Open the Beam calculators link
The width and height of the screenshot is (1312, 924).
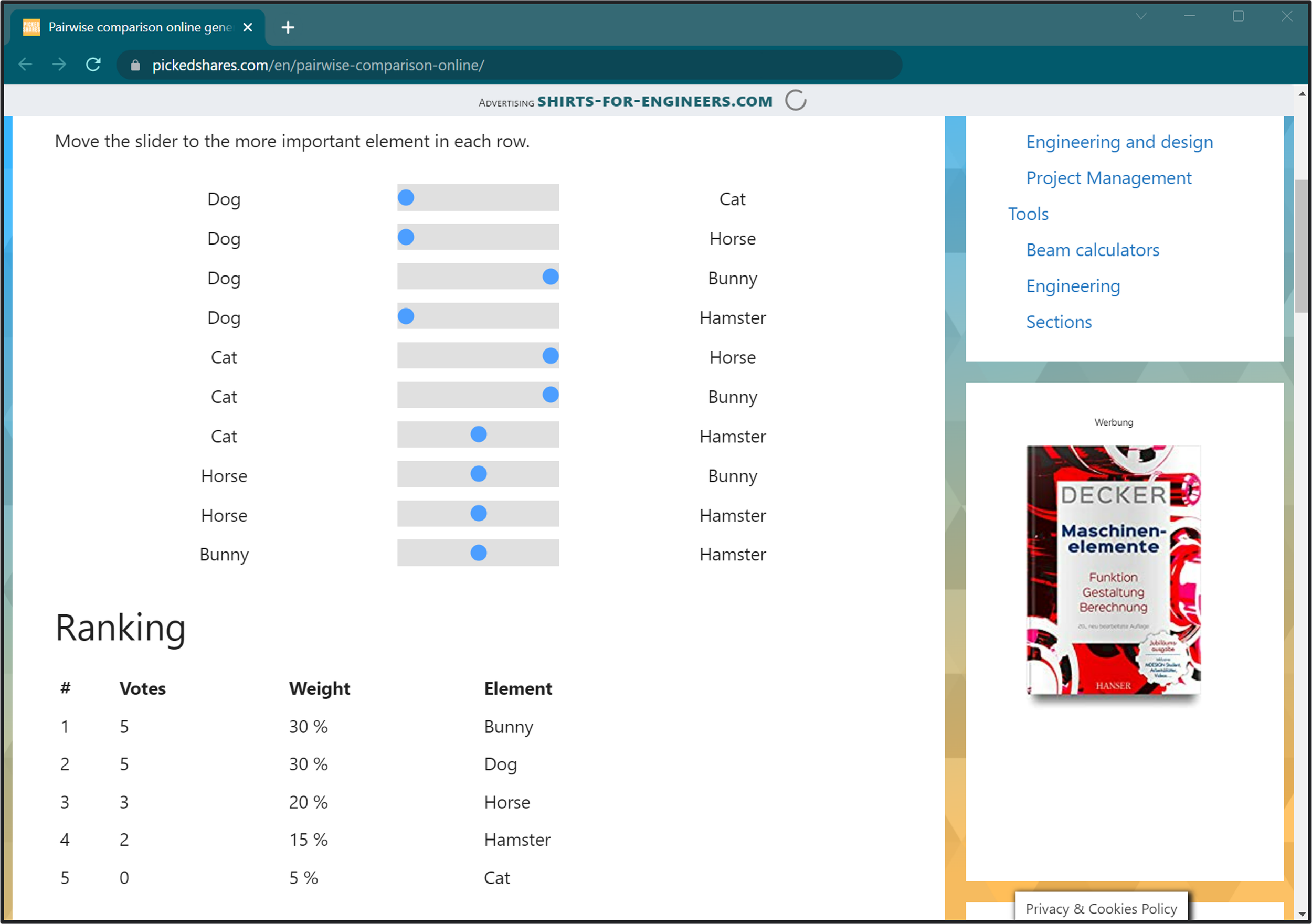[1092, 250]
